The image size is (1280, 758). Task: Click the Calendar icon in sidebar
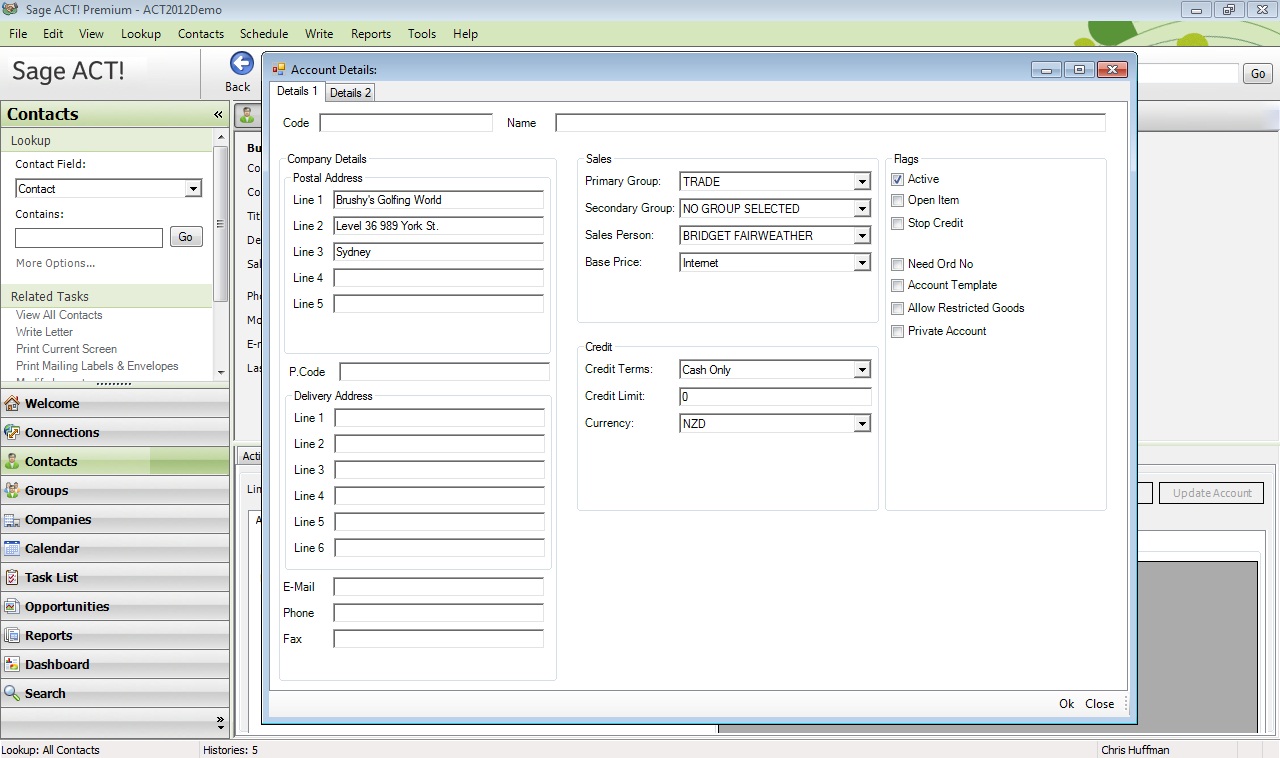point(12,549)
